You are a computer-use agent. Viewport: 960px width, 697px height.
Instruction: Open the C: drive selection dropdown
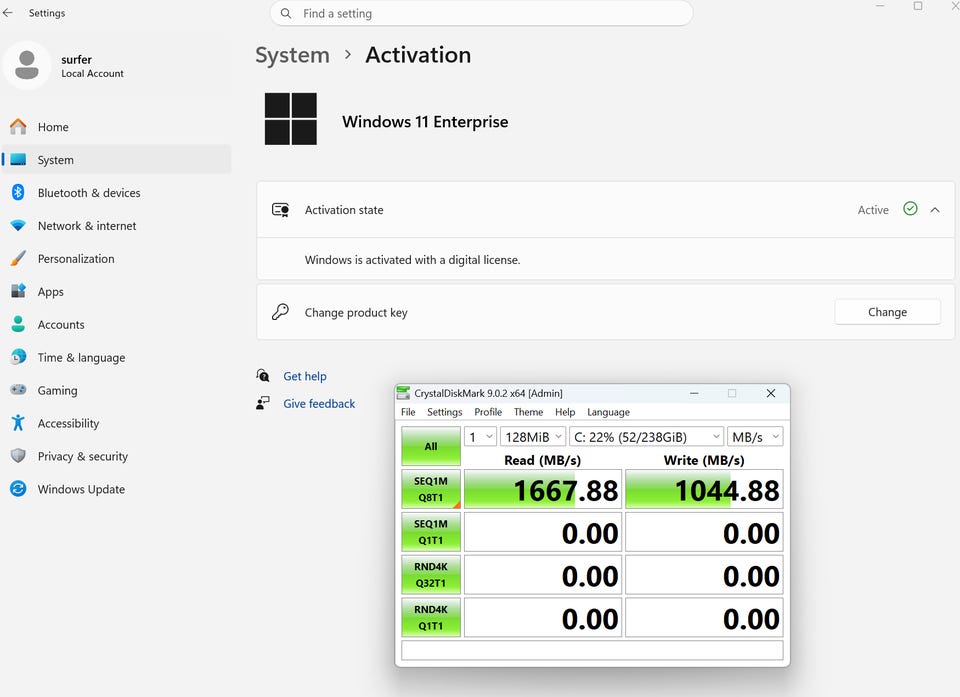646,437
